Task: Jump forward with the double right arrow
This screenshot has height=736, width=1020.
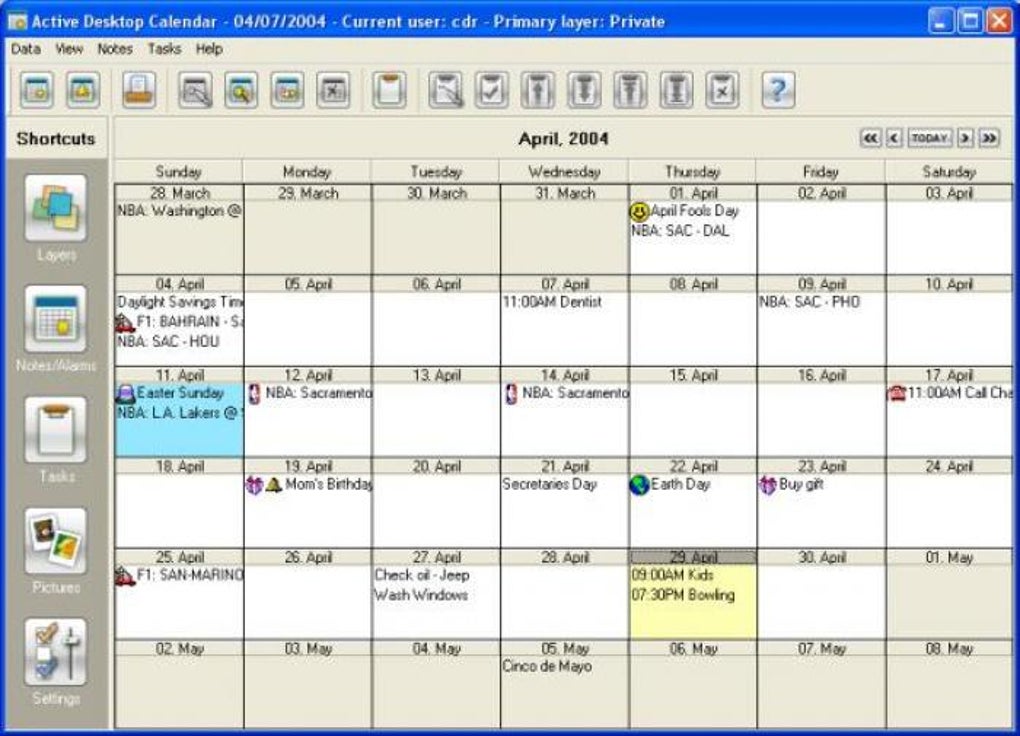Action: click(x=989, y=138)
